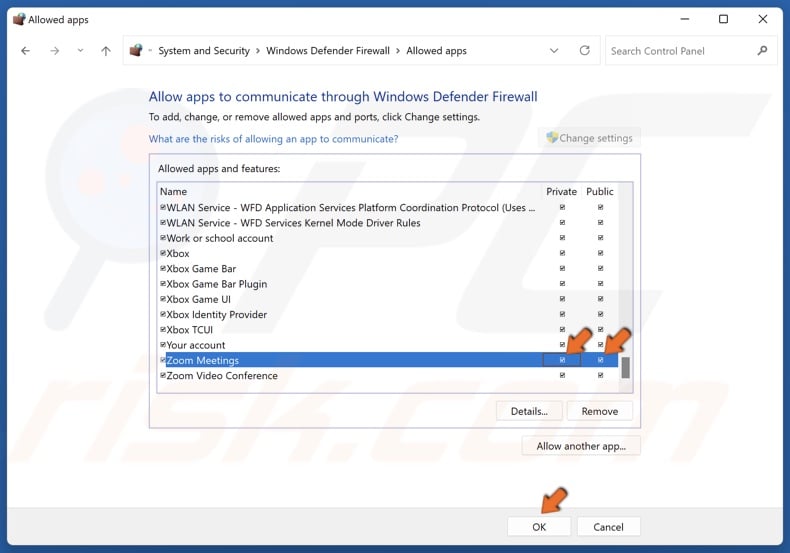
Task: Click Allow another app... button
Action: (581, 446)
